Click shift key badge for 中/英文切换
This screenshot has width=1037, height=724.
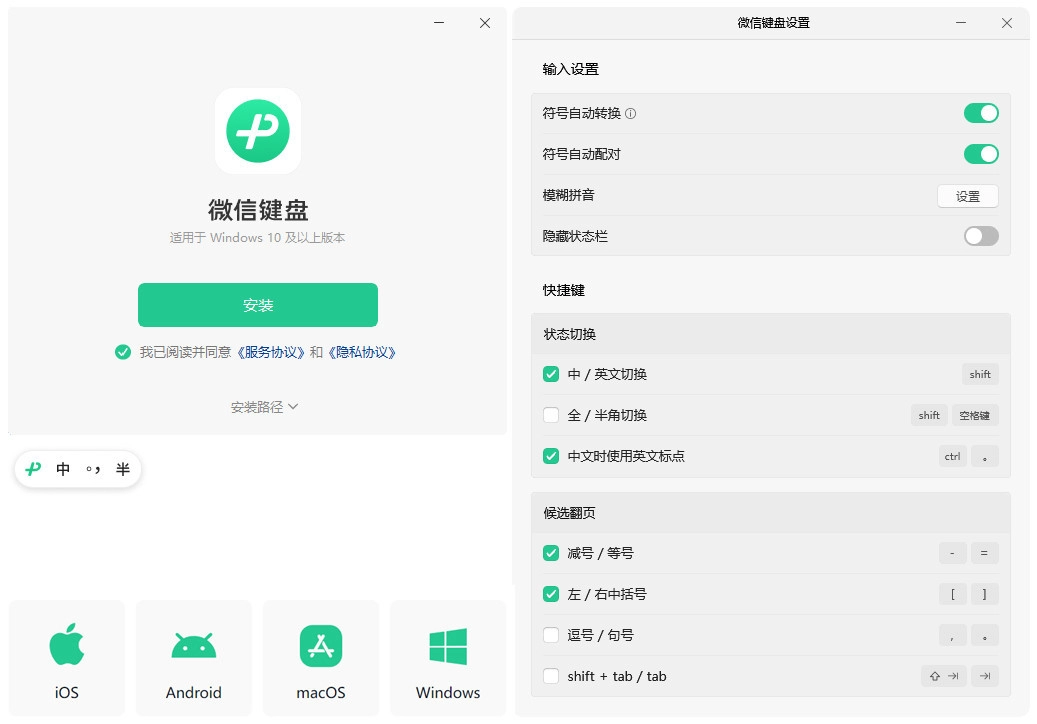(980, 374)
